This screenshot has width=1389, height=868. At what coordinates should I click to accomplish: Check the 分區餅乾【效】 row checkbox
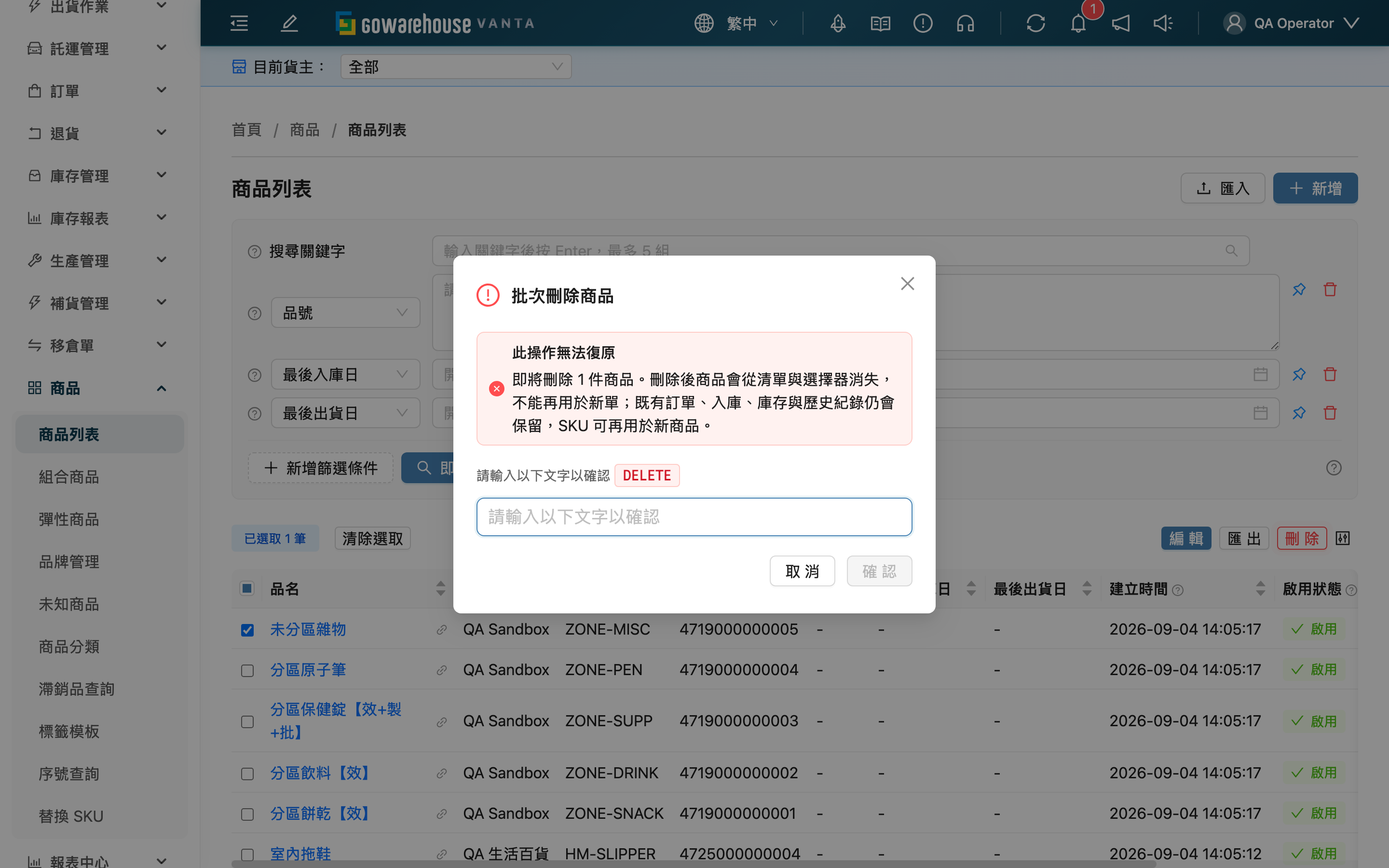247,814
